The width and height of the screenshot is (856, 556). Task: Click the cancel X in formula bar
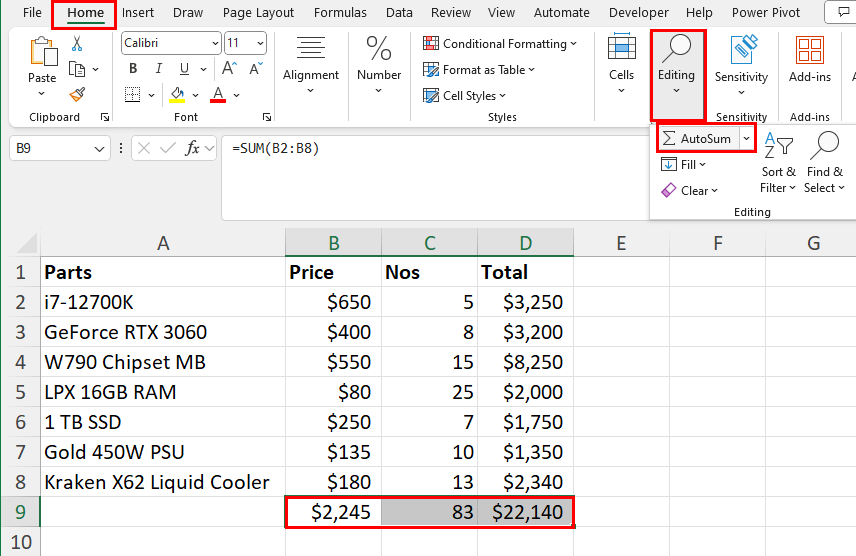pyautogui.click(x=144, y=148)
